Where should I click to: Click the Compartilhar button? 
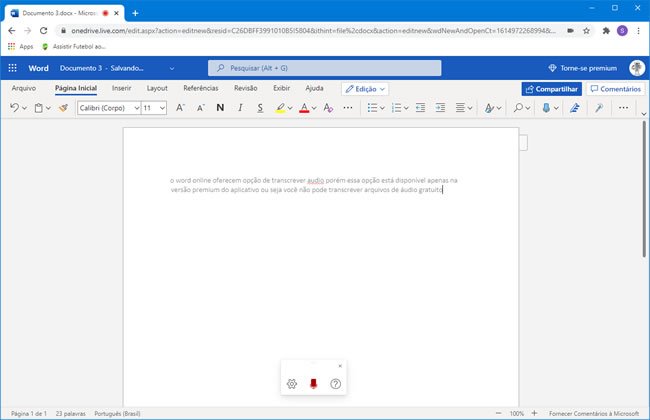point(551,88)
